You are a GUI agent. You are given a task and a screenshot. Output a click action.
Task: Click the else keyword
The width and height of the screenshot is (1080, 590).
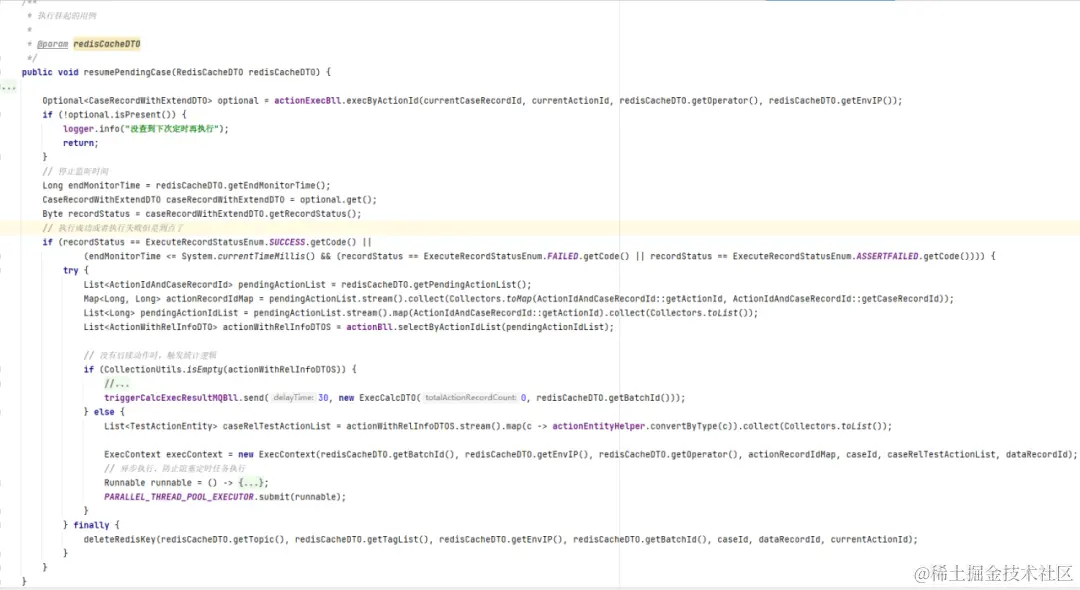[104, 412]
